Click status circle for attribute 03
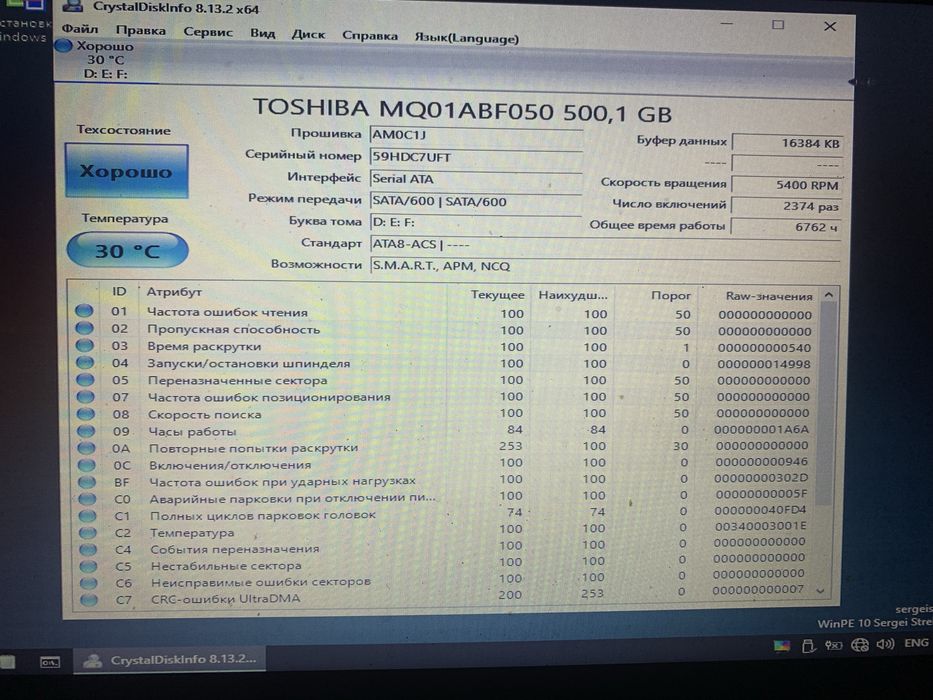 [85, 345]
